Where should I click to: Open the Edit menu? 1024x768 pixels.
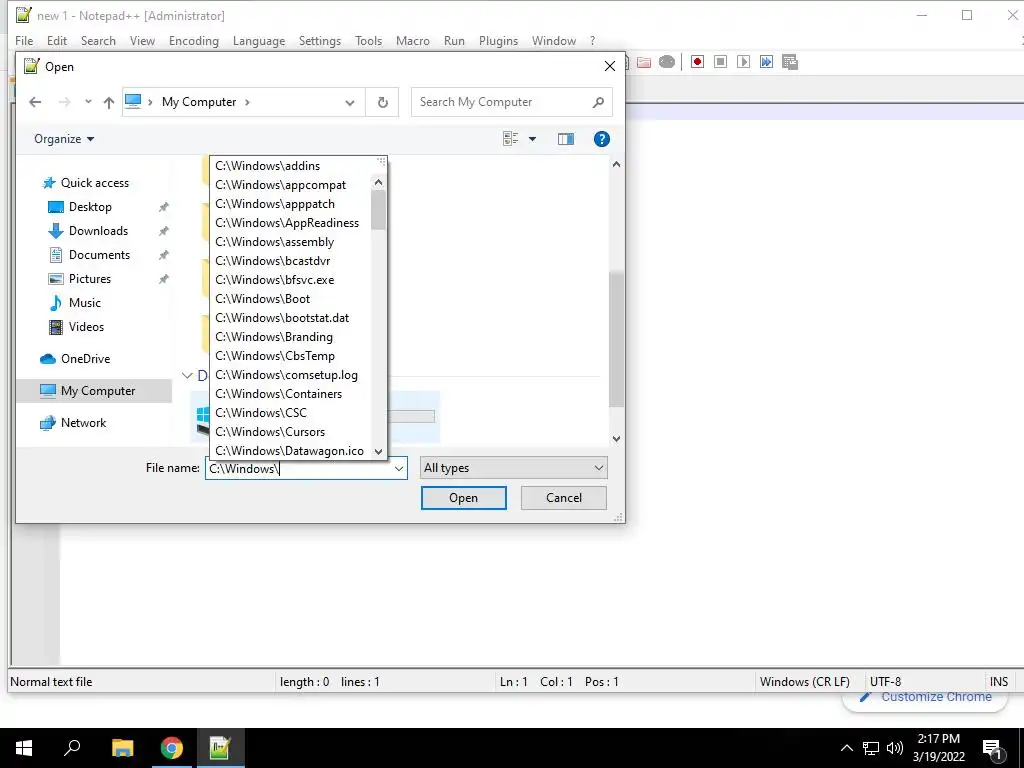coord(57,40)
